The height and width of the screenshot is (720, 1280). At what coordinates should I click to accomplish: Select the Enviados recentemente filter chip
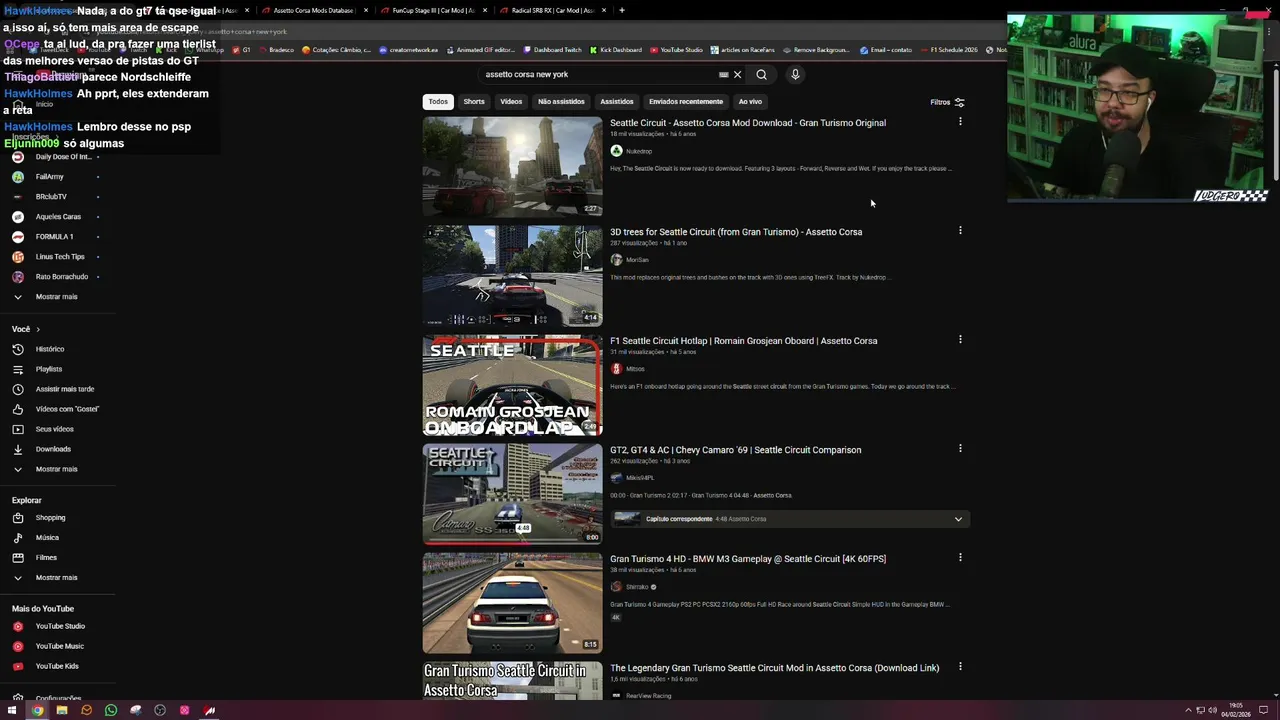(685, 101)
